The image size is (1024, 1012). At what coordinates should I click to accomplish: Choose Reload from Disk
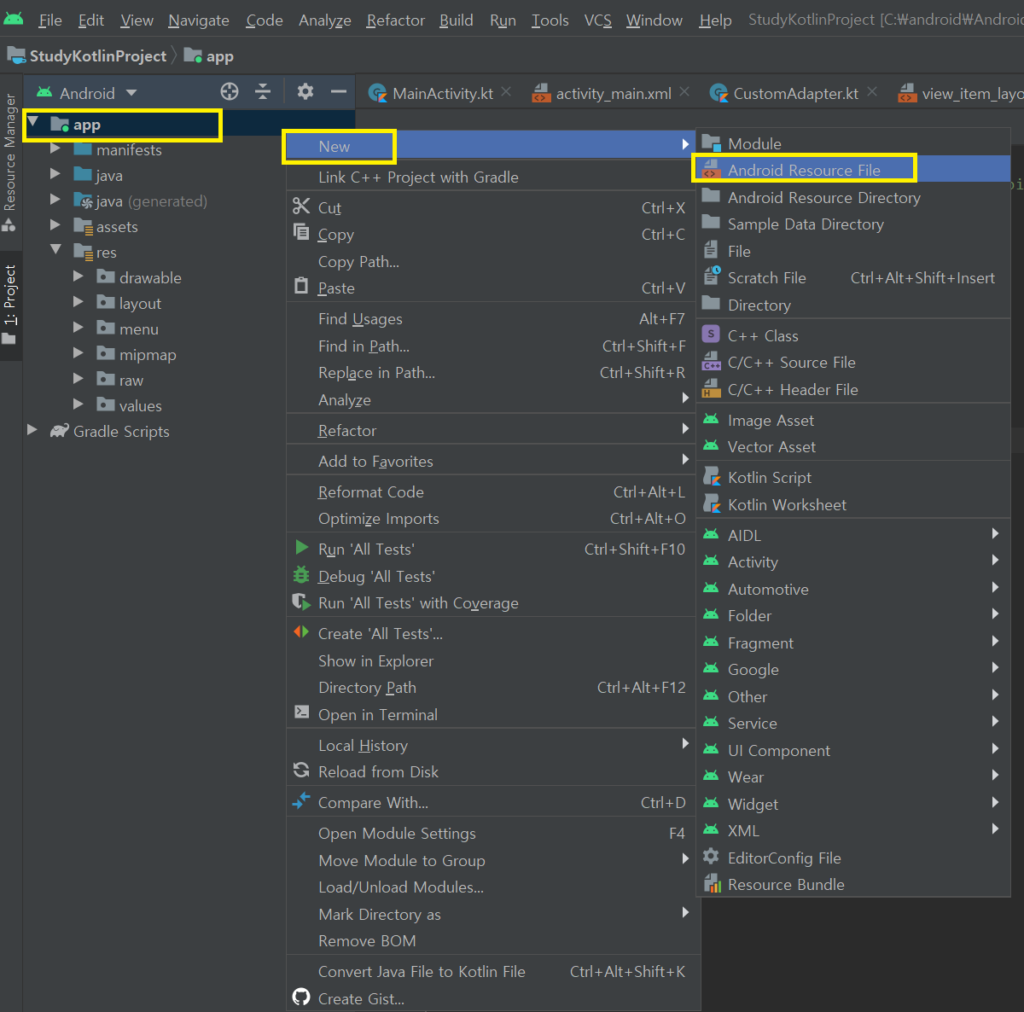[378, 772]
